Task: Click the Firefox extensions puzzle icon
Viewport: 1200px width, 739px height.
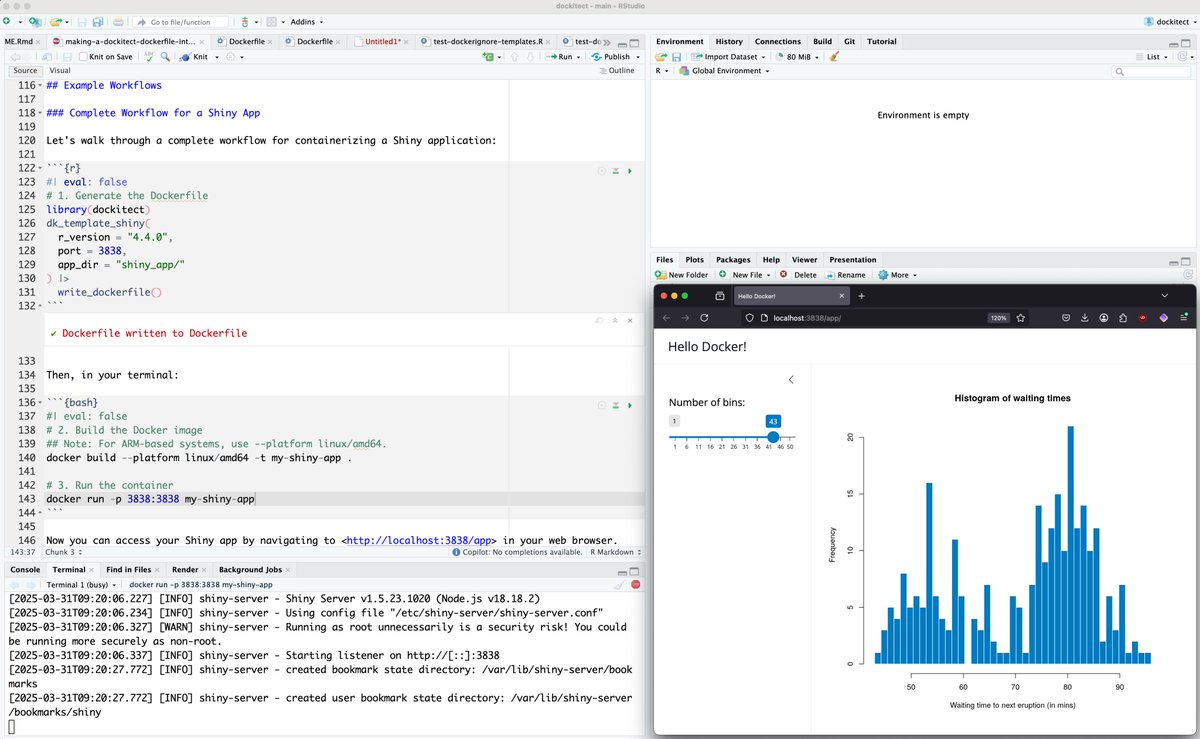Action: click(x=1123, y=317)
